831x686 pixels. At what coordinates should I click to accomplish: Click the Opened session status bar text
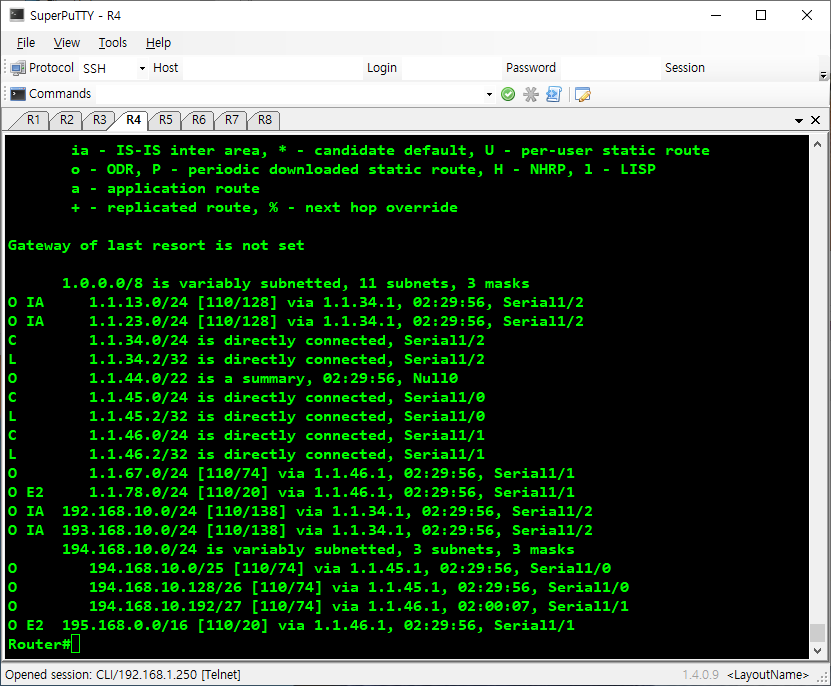(123, 674)
